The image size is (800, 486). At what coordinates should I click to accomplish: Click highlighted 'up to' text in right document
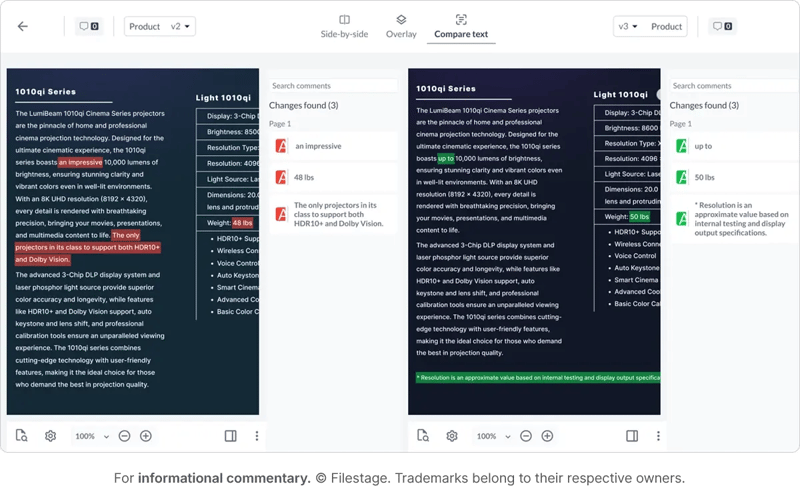pyautogui.click(x=445, y=159)
